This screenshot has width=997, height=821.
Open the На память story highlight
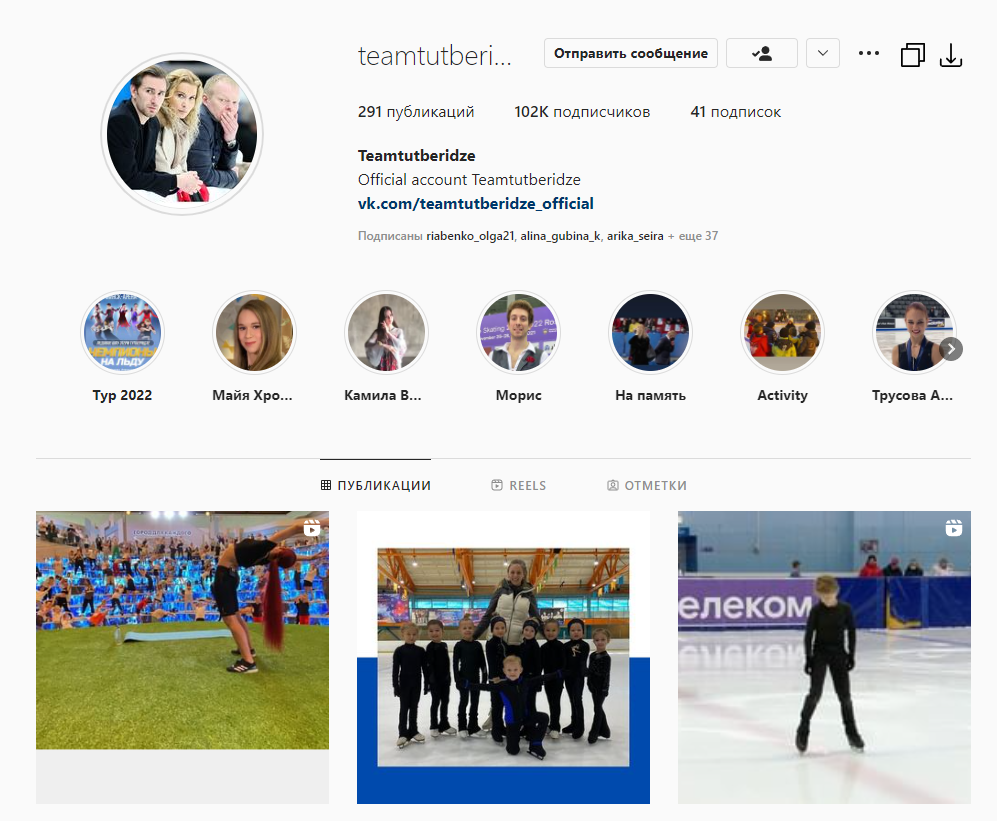650,333
